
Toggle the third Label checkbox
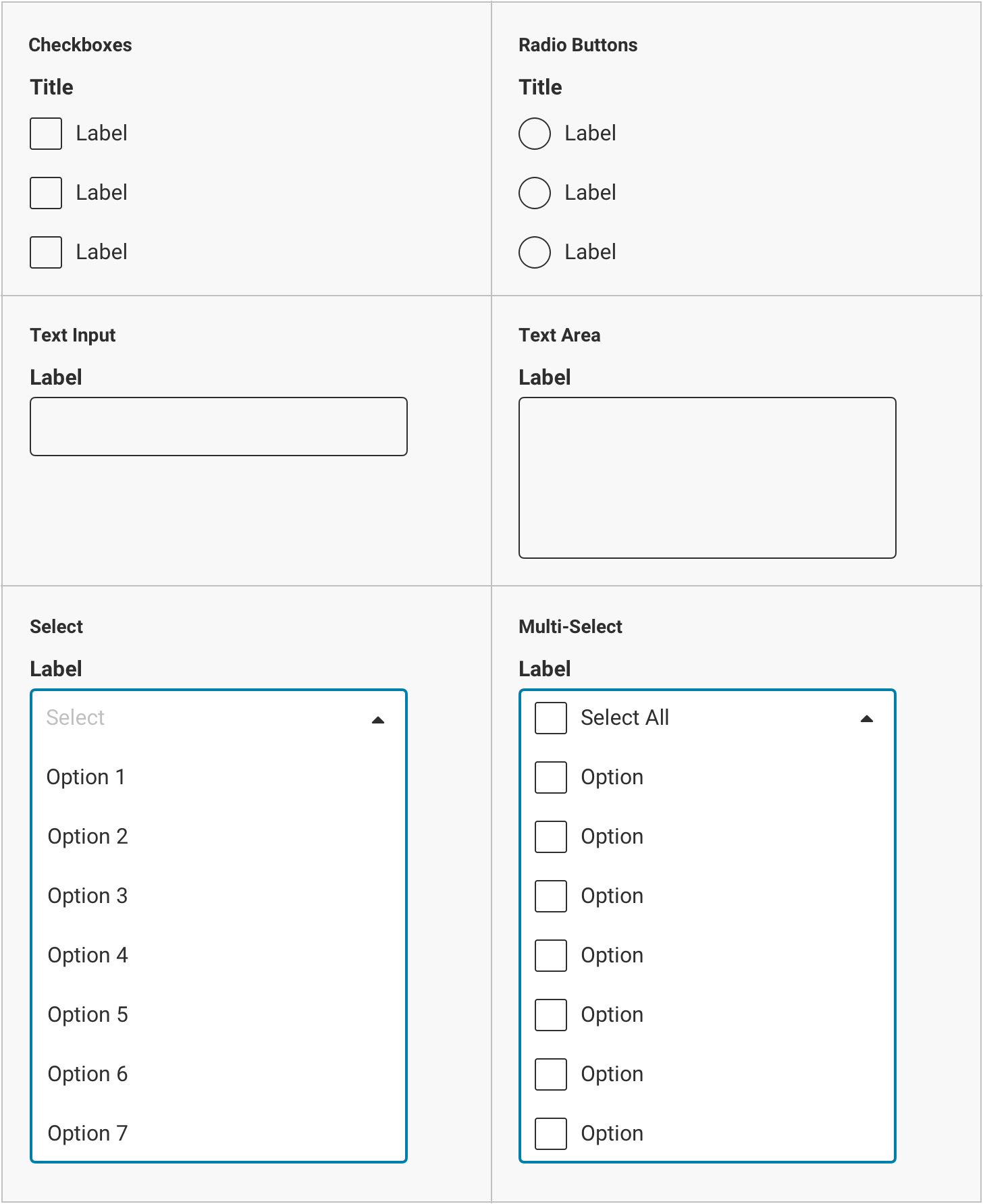click(46, 252)
